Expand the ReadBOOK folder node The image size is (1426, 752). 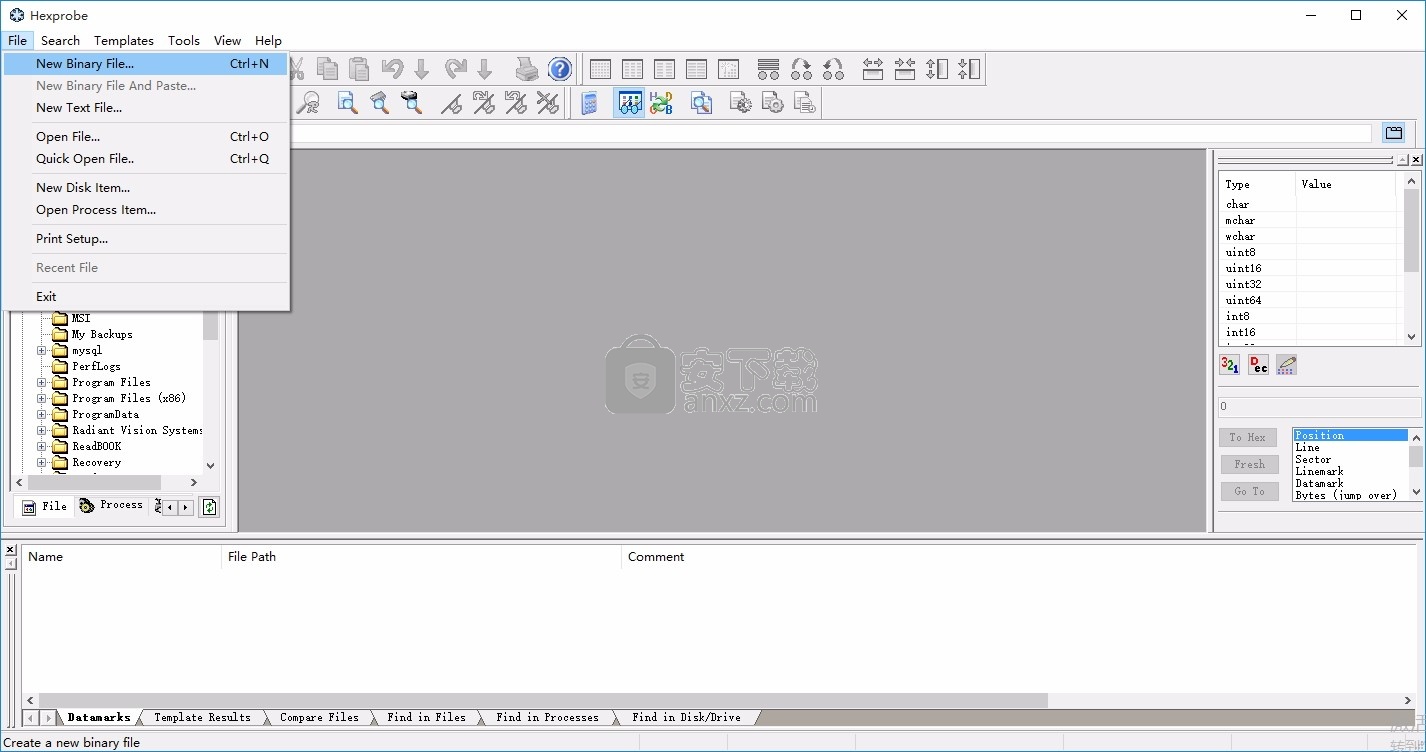[42, 447]
